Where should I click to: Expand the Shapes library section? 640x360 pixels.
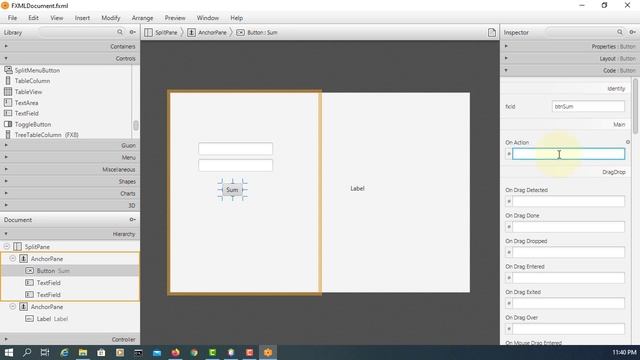click(x=70, y=181)
